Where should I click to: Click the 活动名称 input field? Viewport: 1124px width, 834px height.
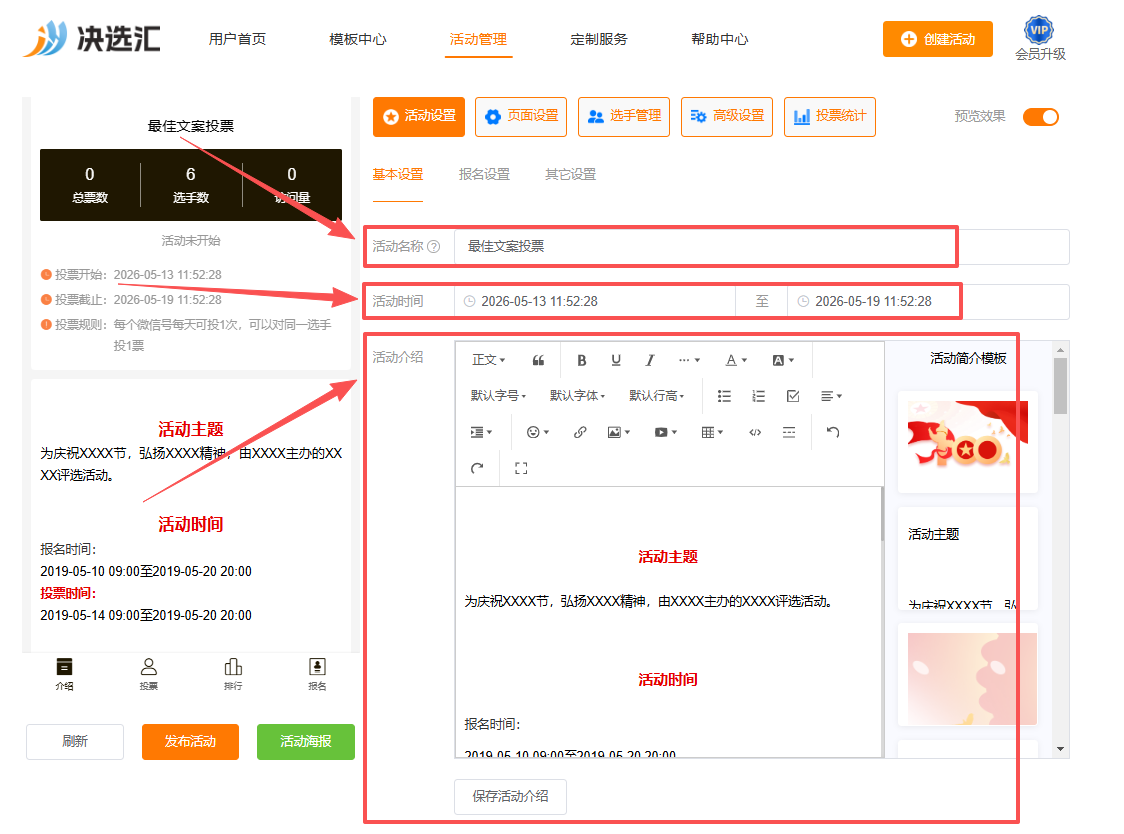pyautogui.click(x=761, y=247)
